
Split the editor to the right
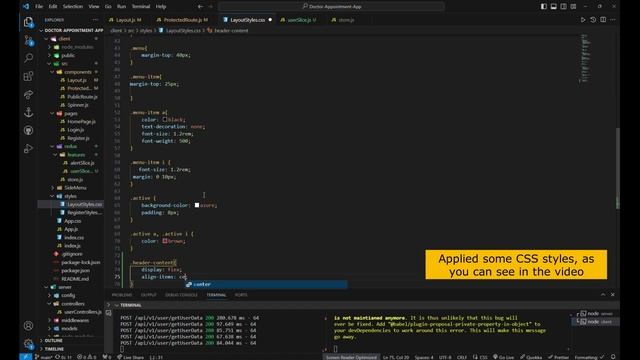tap(603, 20)
